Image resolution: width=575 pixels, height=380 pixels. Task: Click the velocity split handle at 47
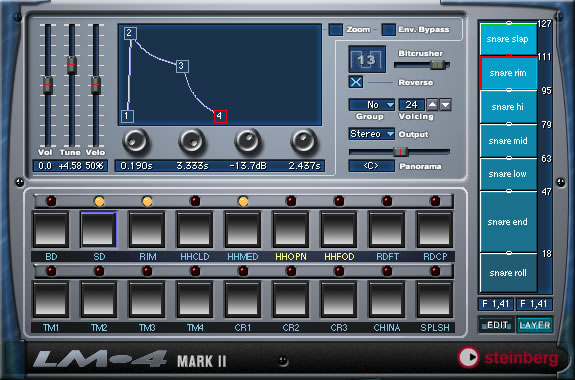click(x=509, y=191)
